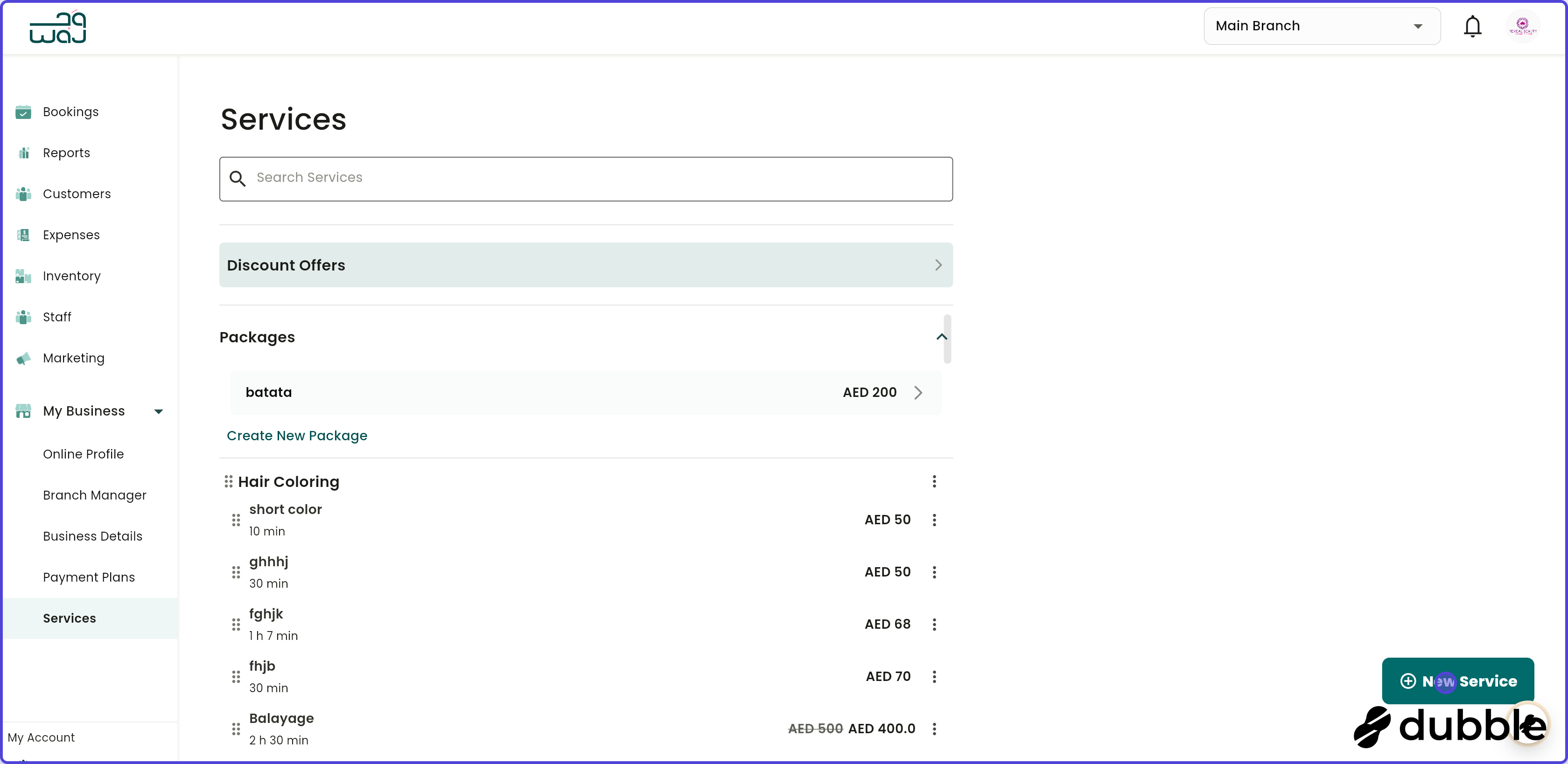Screen dimensions: 1568x764
Task: Click the notification bell icon
Action: (1473, 26)
